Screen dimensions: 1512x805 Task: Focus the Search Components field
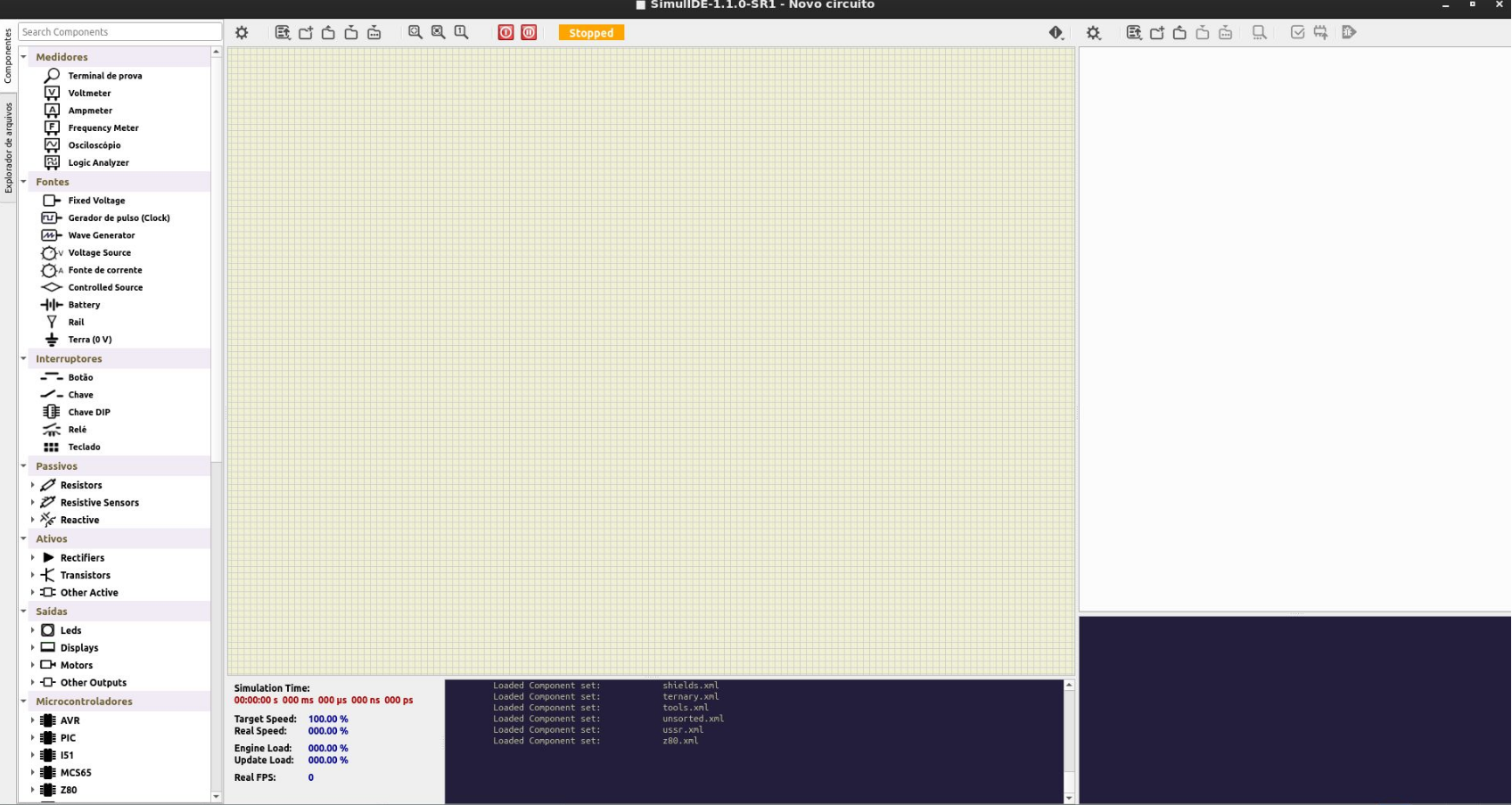(119, 31)
